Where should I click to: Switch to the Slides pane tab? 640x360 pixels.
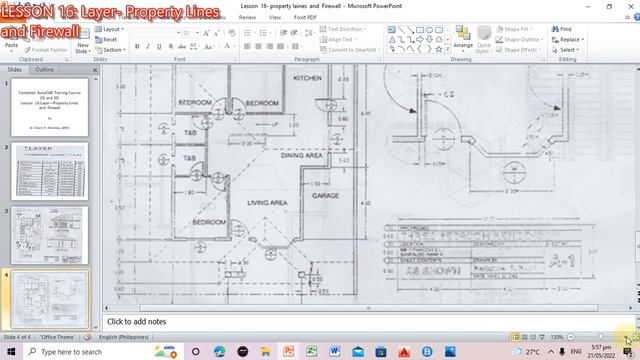(15, 70)
